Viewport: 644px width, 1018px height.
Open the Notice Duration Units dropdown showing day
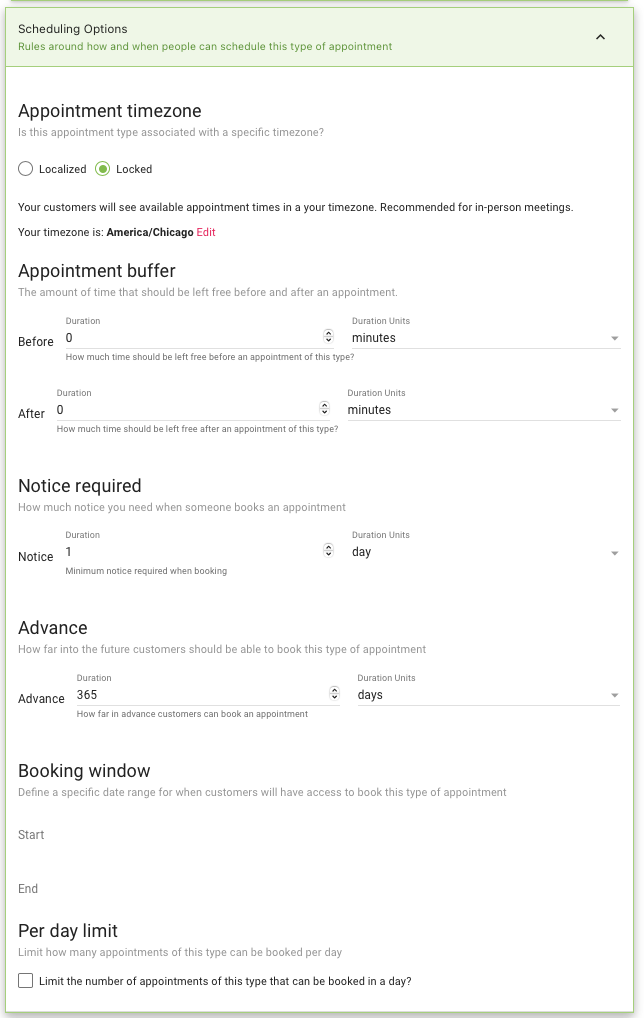[486, 552]
